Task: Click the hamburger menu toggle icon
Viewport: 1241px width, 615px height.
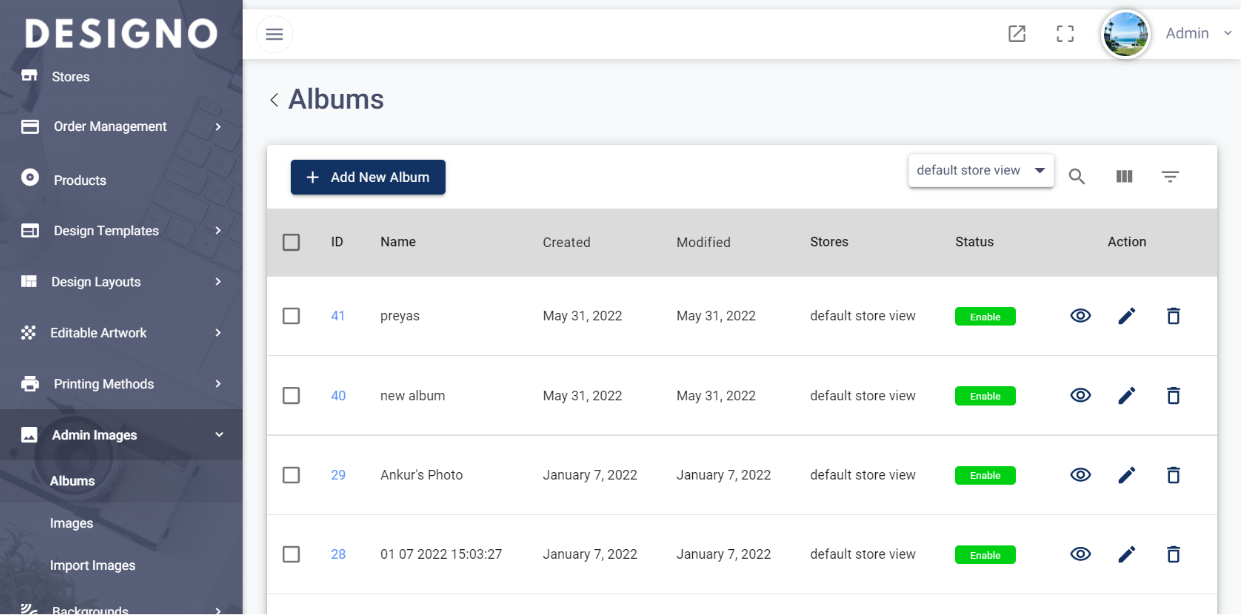Action: pyautogui.click(x=274, y=34)
